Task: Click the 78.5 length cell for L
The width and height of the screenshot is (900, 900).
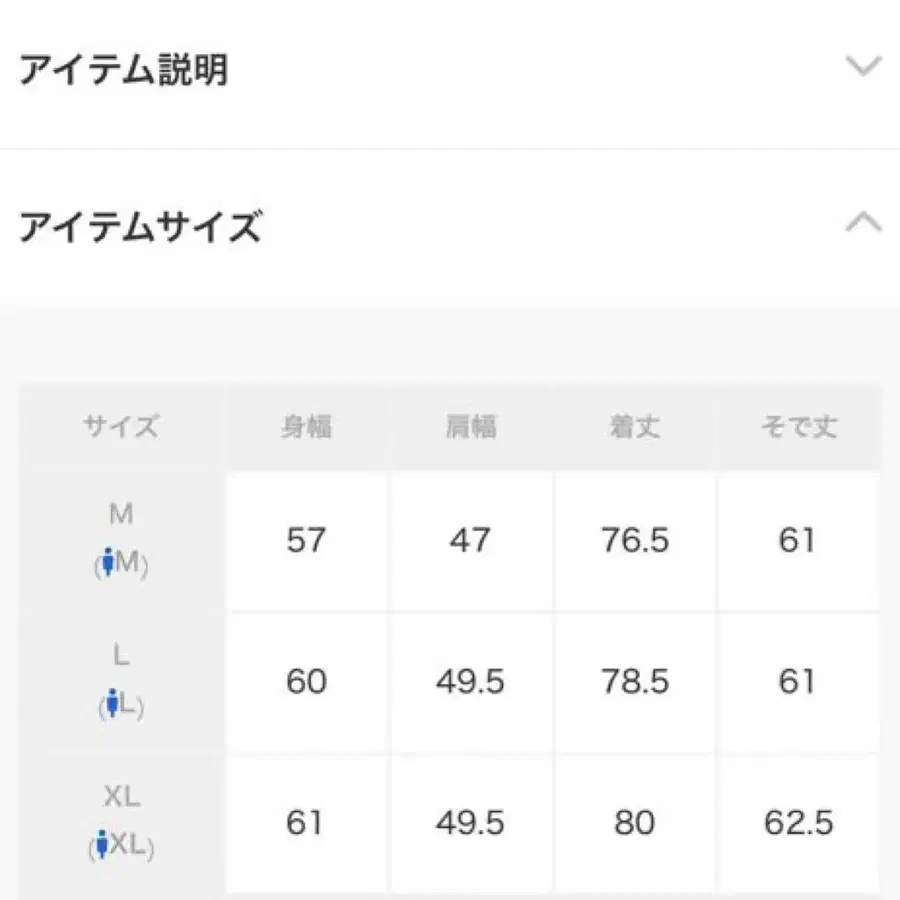Action: click(x=634, y=682)
